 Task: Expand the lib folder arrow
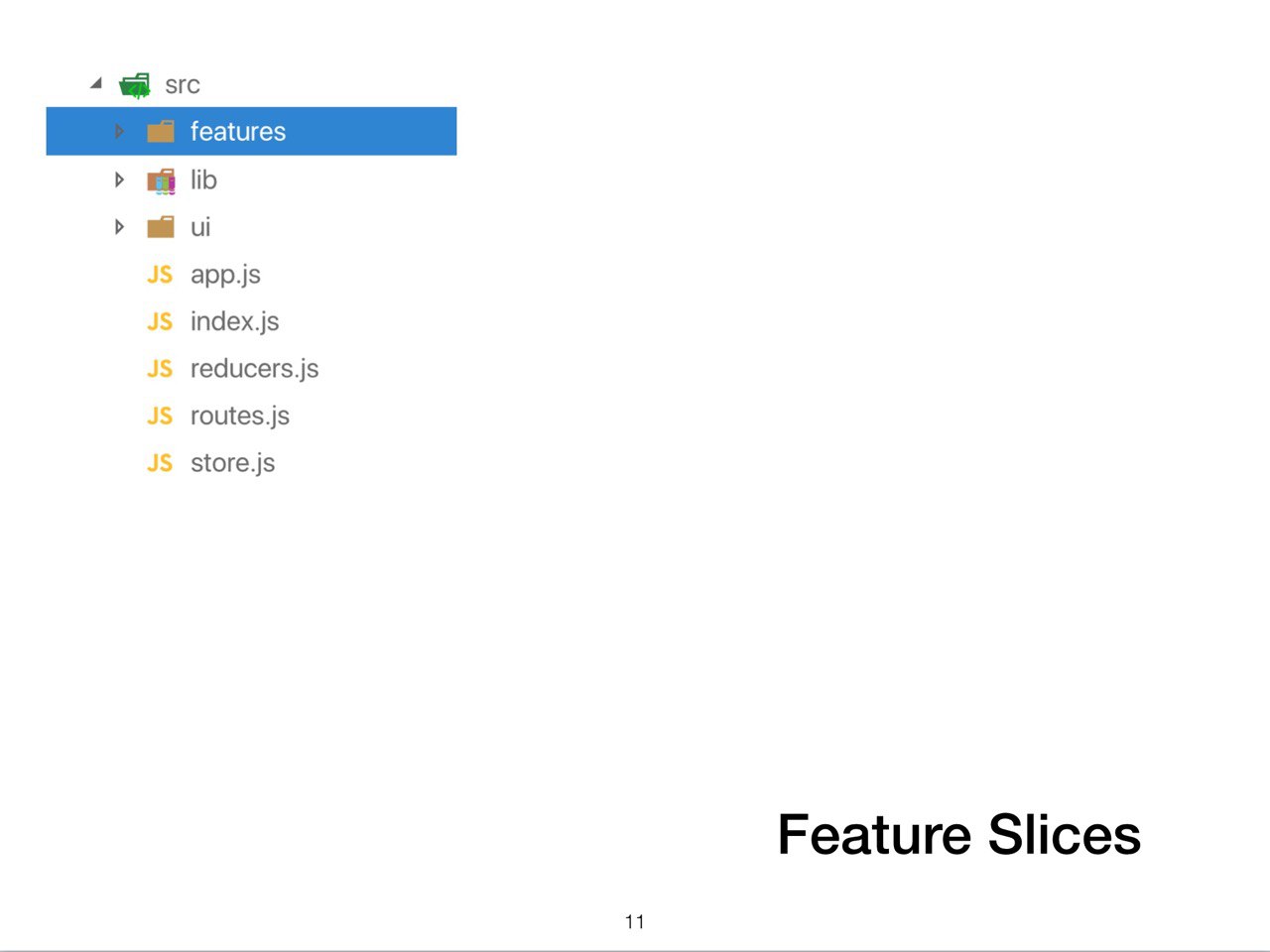[119, 179]
